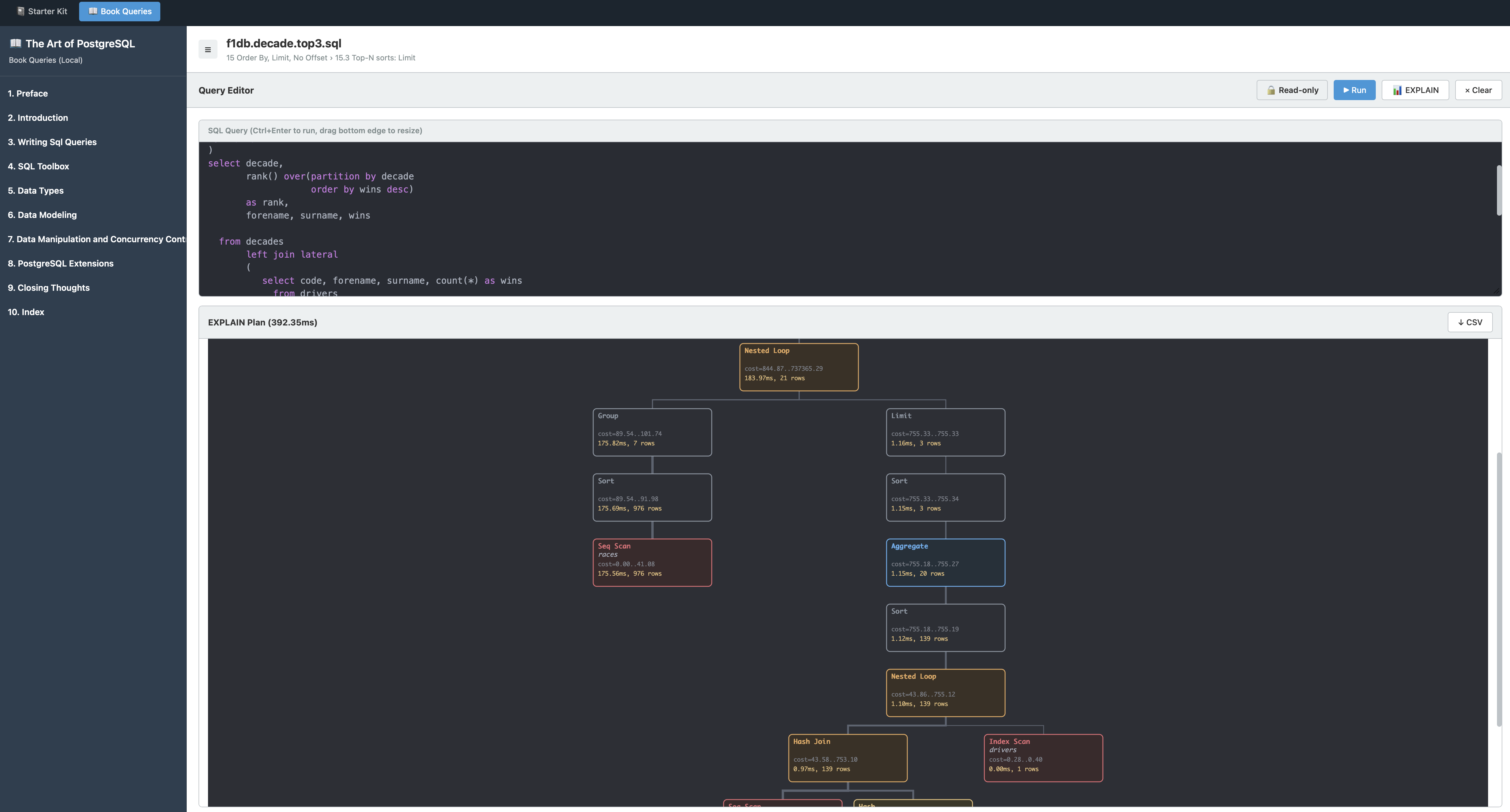
Task: Click the 'forename, surname, wins' code line
Action: point(308,216)
